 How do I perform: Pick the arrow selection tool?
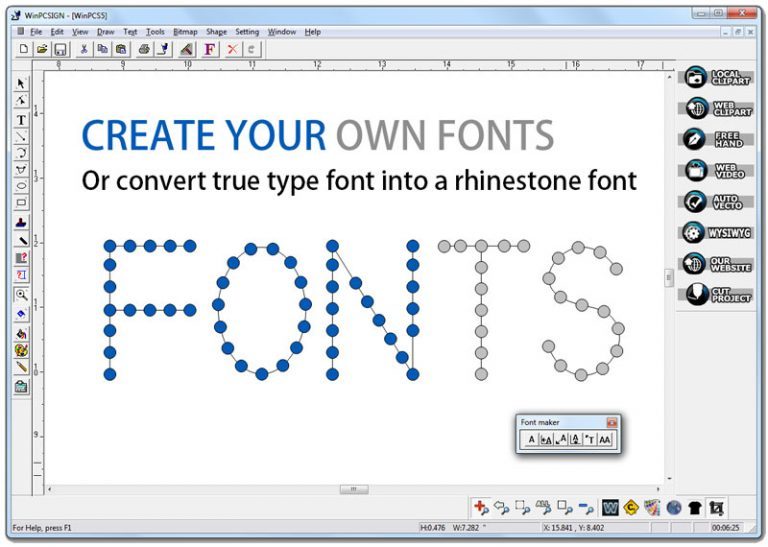pos(21,84)
